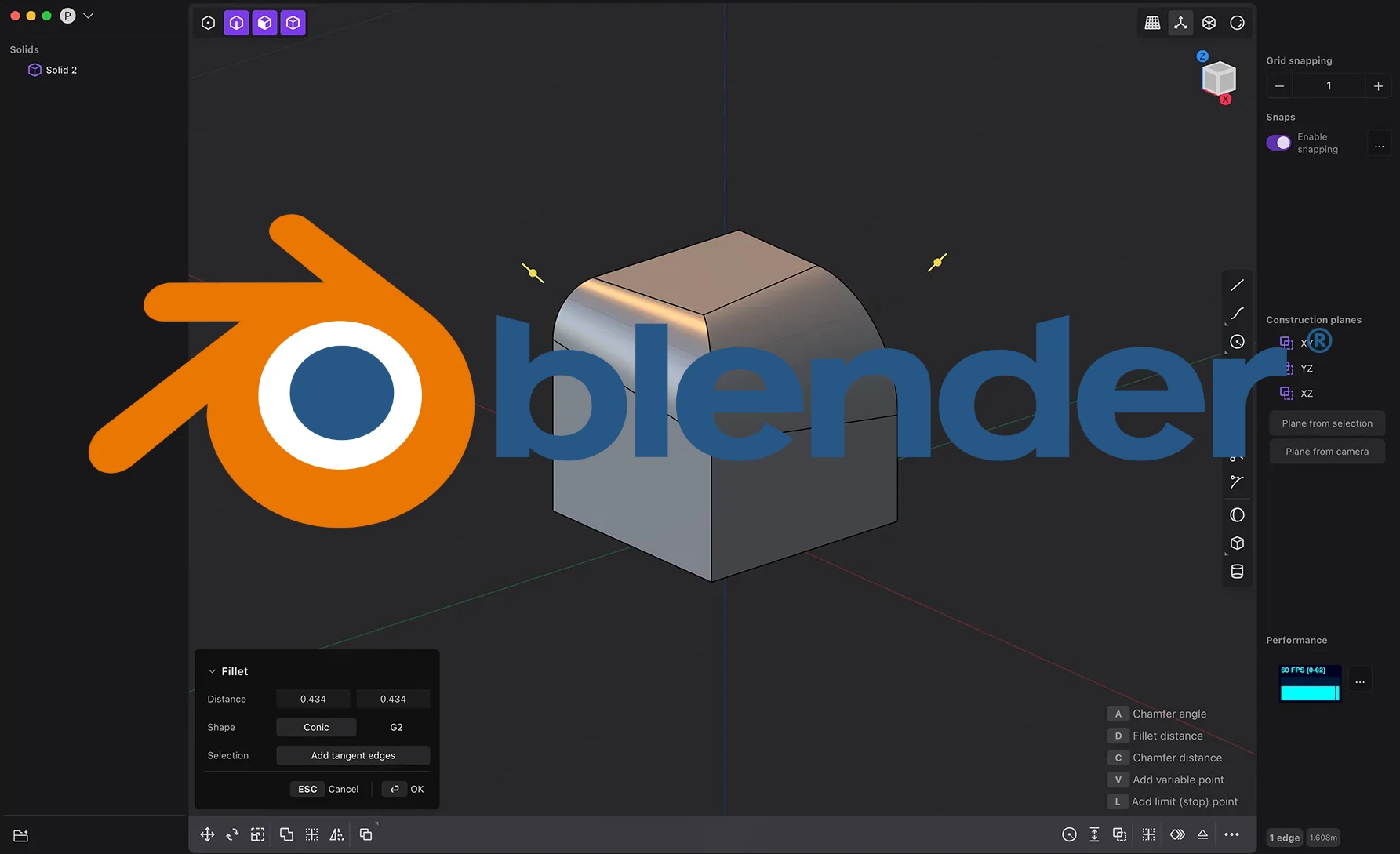The width and height of the screenshot is (1400, 854).
Task: Select the Mirror tool
Action: pos(336,834)
